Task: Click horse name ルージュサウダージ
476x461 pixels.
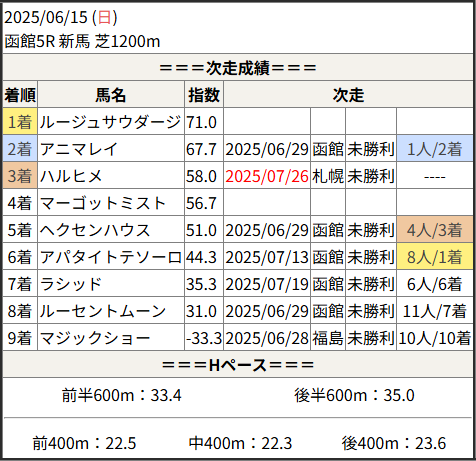Action: pos(110,122)
